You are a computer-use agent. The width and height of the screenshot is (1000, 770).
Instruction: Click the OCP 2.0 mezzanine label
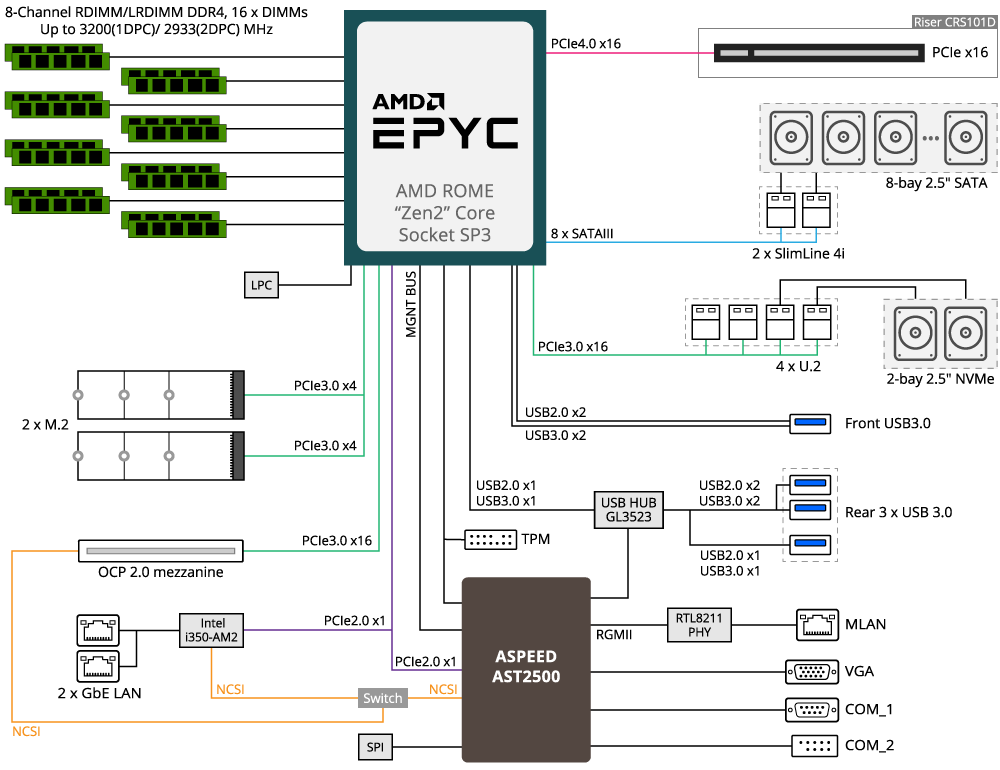pos(161,572)
